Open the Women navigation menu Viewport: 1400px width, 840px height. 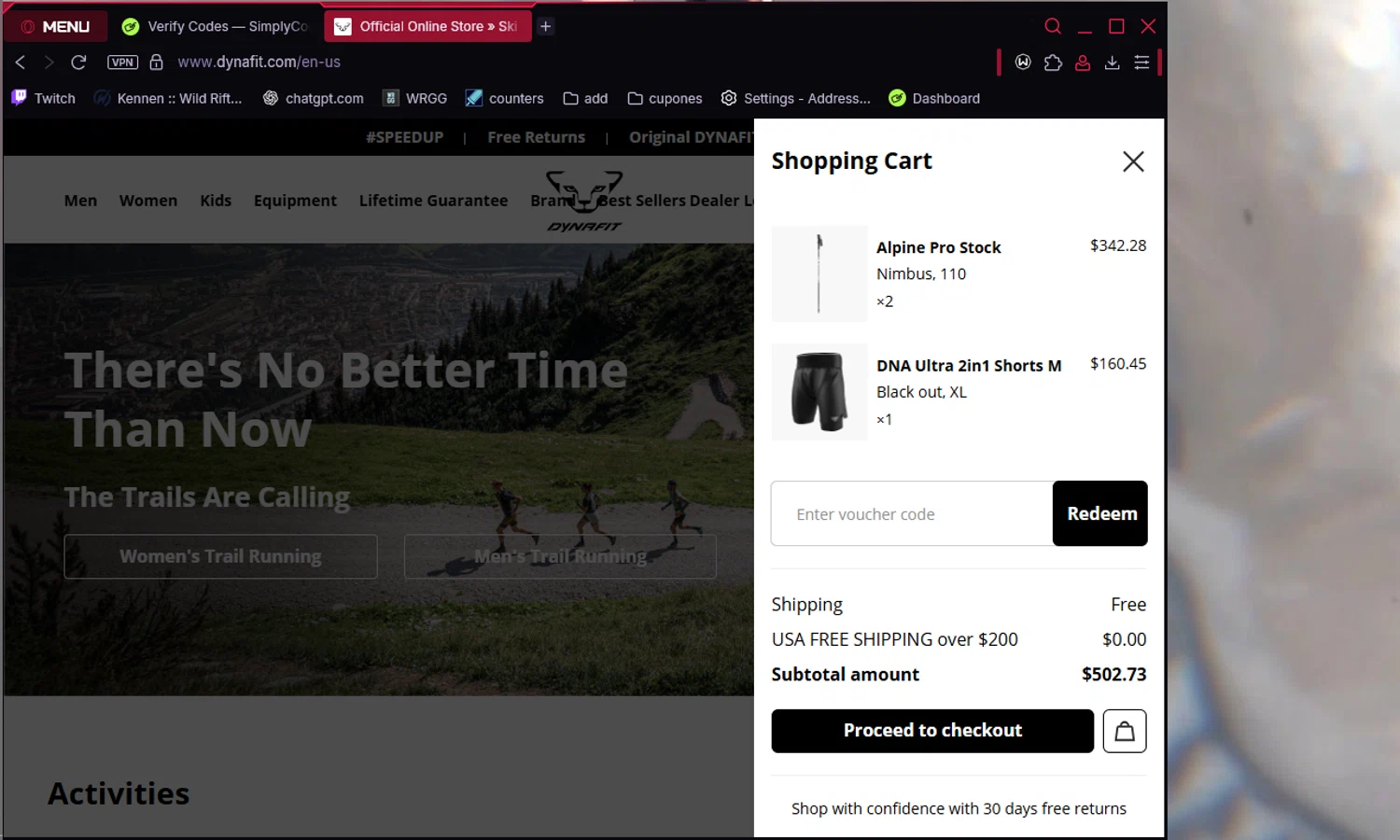pyautogui.click(x=147, y=201)
